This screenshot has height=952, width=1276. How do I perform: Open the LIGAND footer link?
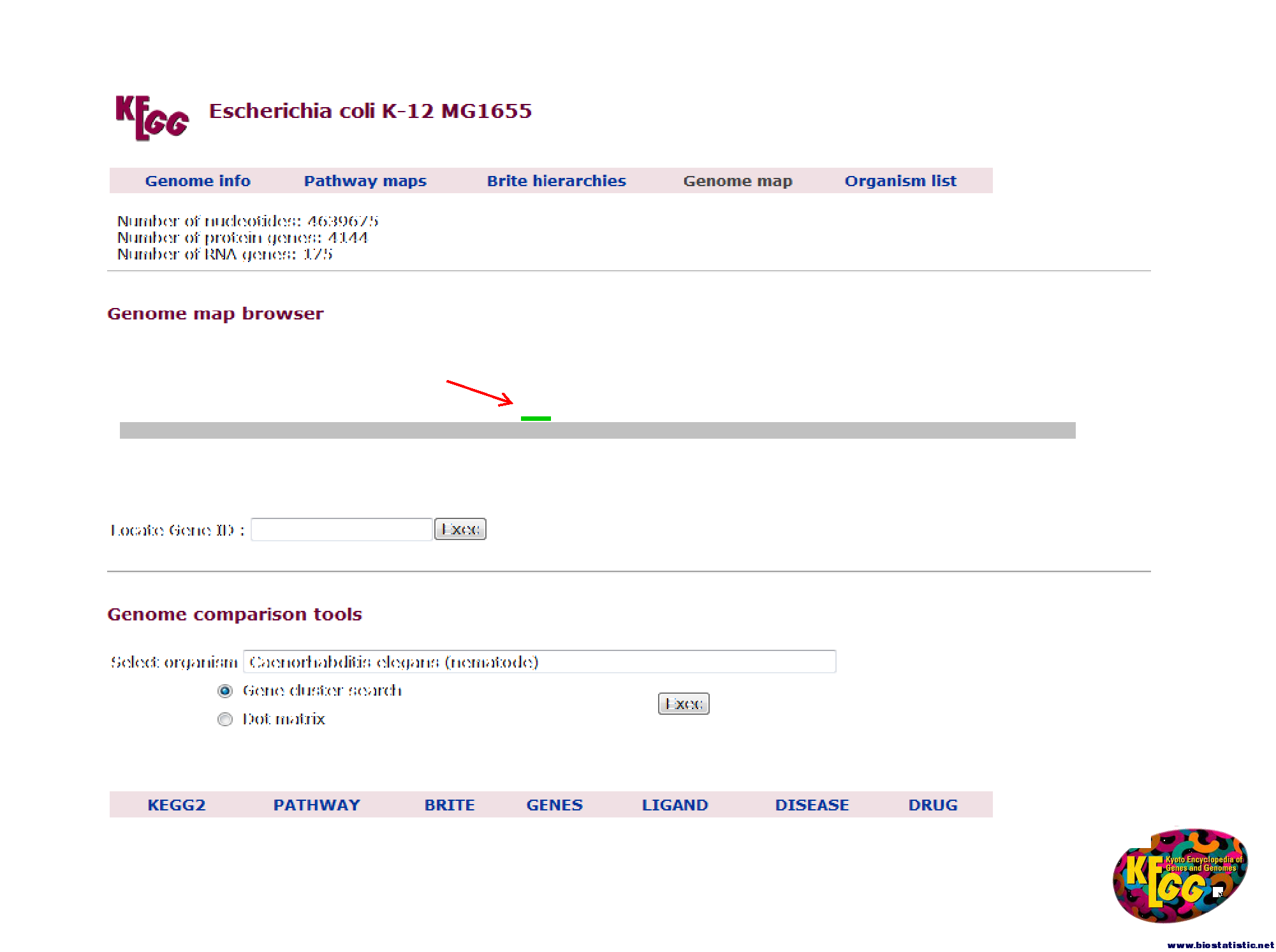675,805
